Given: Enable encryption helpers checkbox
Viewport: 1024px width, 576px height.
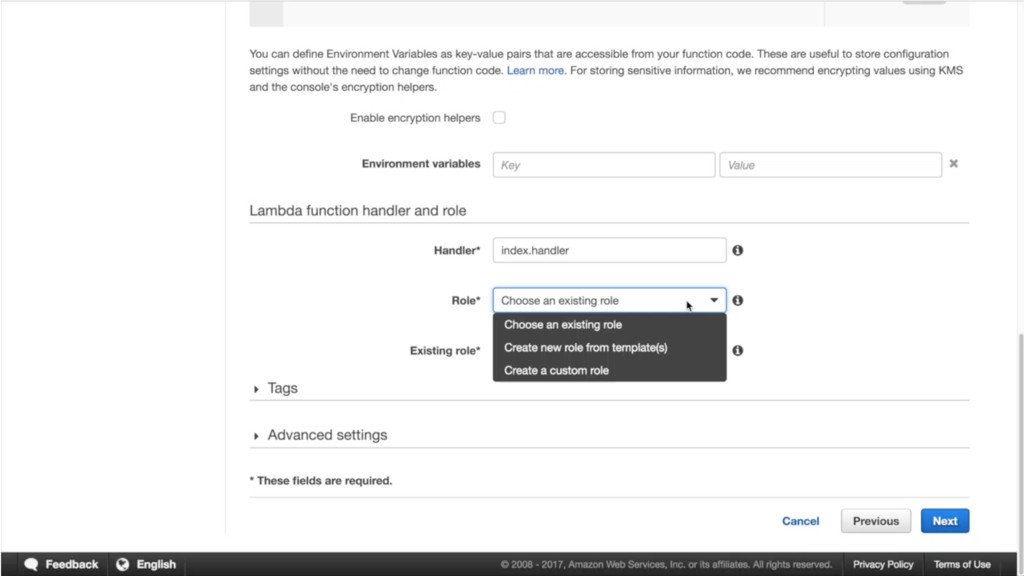Looking at the screenshot, I should pos(499,117).
